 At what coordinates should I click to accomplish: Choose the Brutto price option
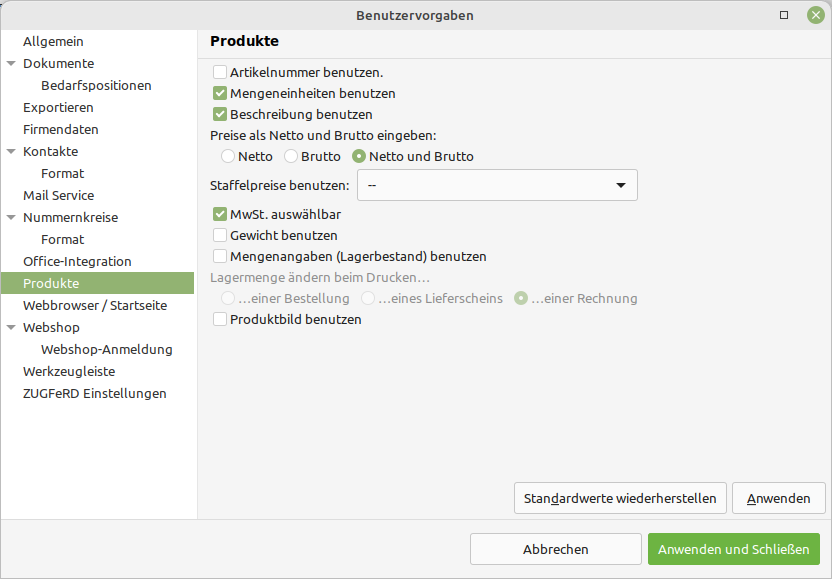coord(291,157)
